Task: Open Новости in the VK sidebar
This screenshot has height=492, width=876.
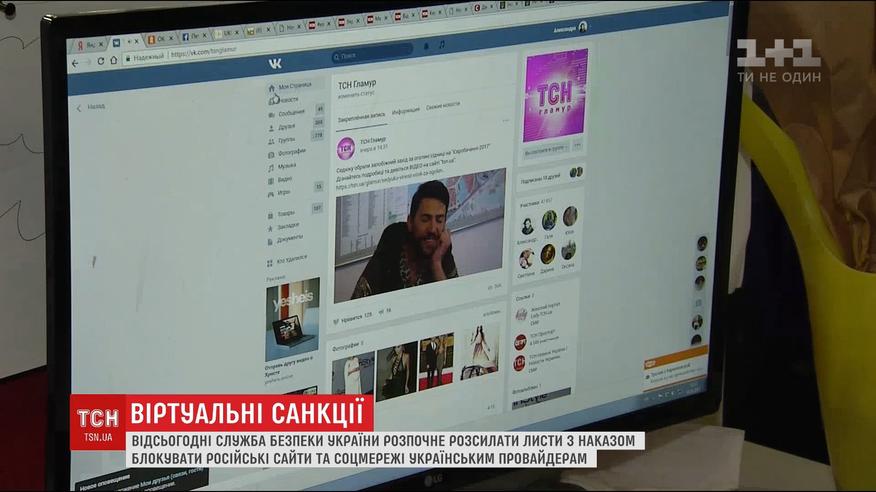Action: 288,100
